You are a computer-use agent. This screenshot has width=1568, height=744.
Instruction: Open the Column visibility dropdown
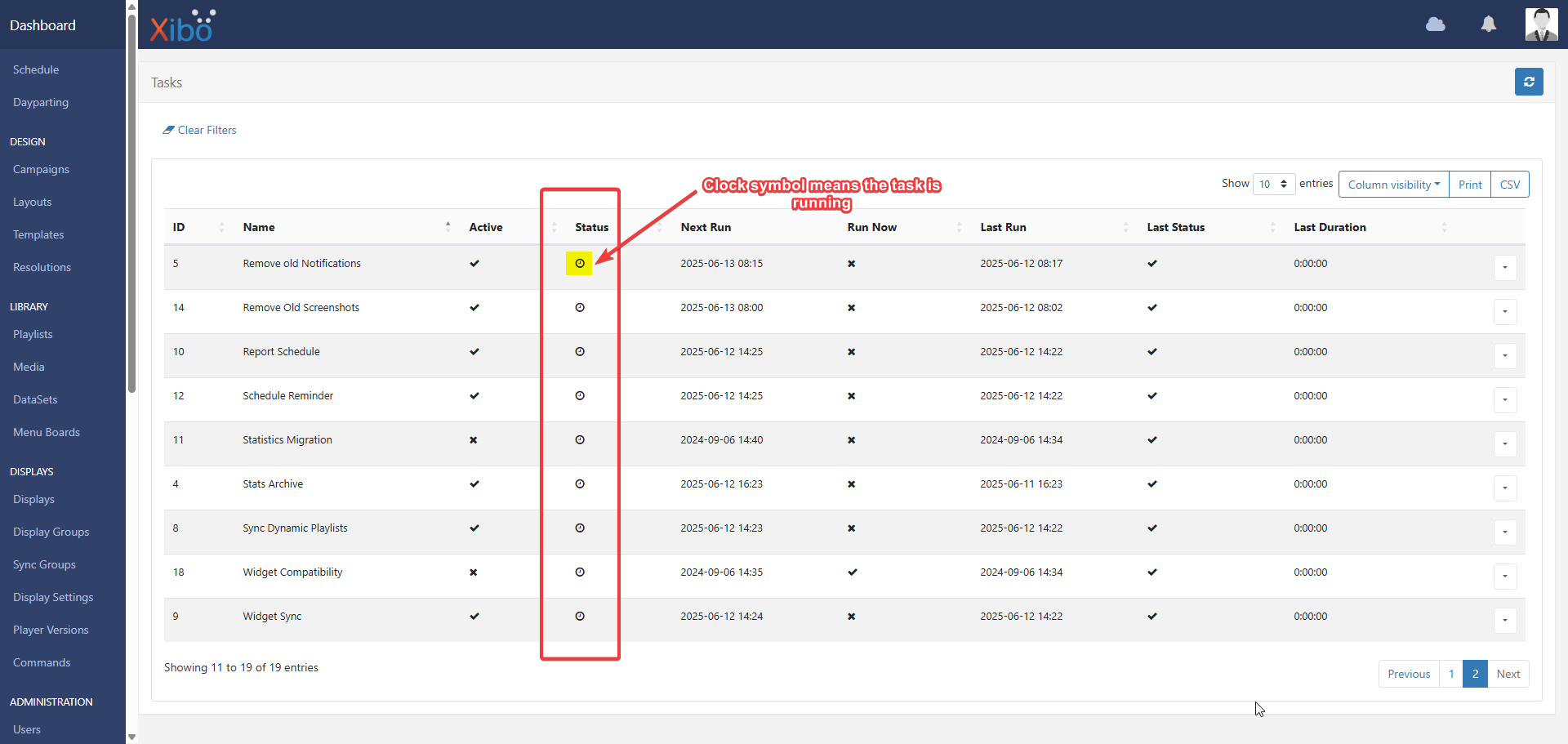coord(1393,185)
